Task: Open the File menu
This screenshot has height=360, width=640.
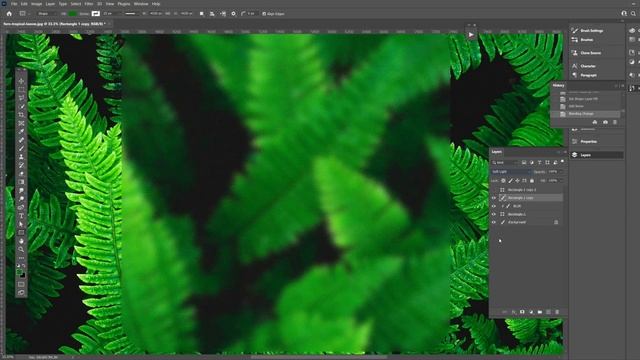Action: click(x=14, y=4)
